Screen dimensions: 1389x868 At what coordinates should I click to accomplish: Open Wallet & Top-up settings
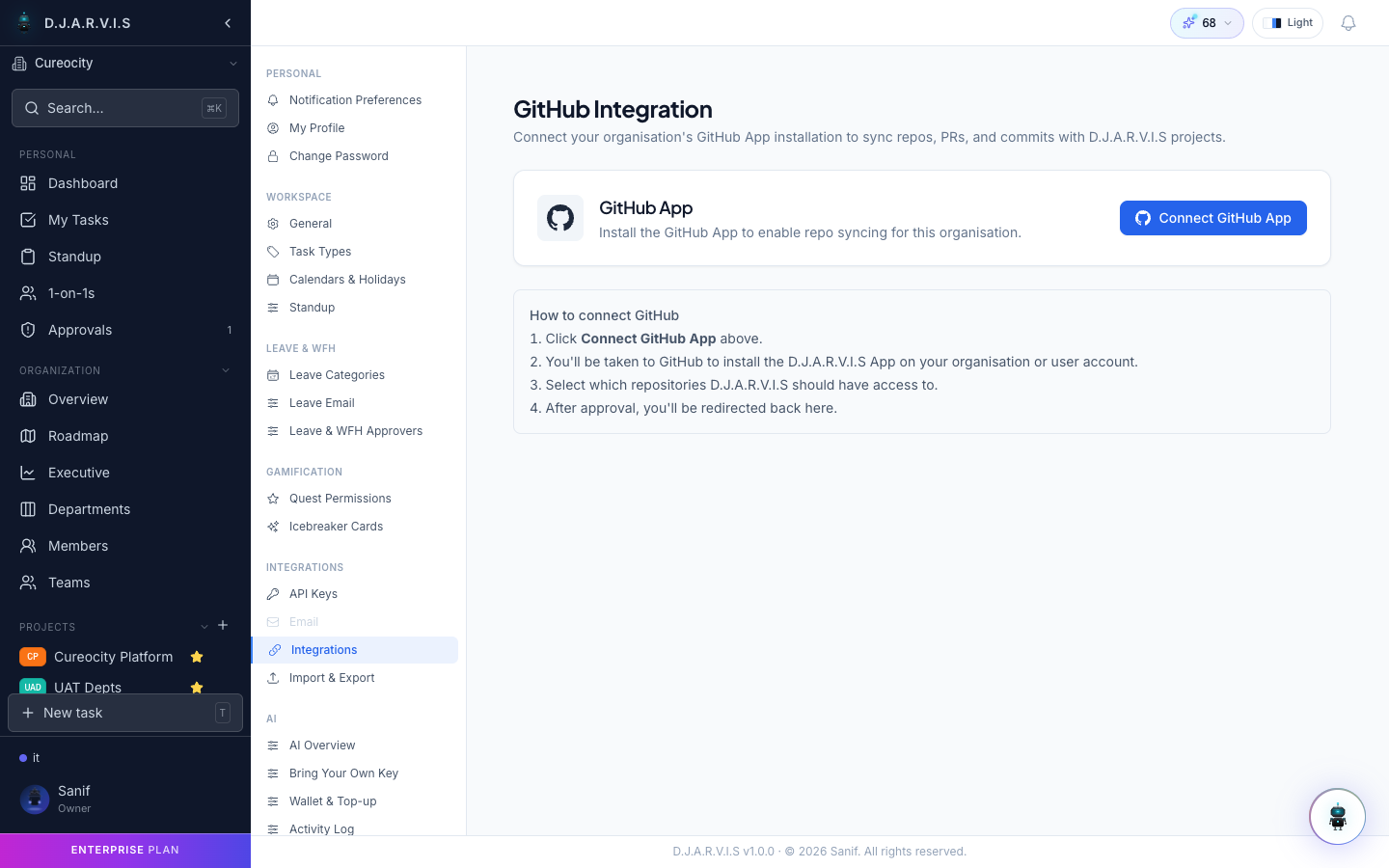pyautogui.click(x=355, y=801)
